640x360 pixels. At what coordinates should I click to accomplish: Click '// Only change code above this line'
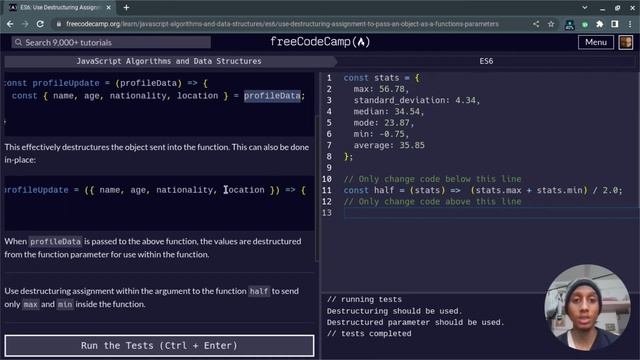pos(432,202)
